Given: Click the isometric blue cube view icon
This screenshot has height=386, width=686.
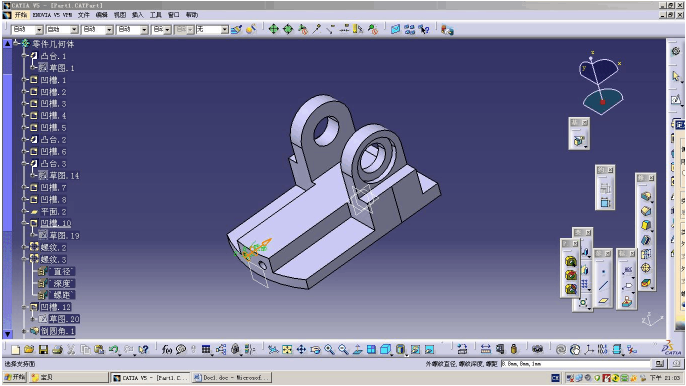Looking at the screenshot, I should click(385, 349).
